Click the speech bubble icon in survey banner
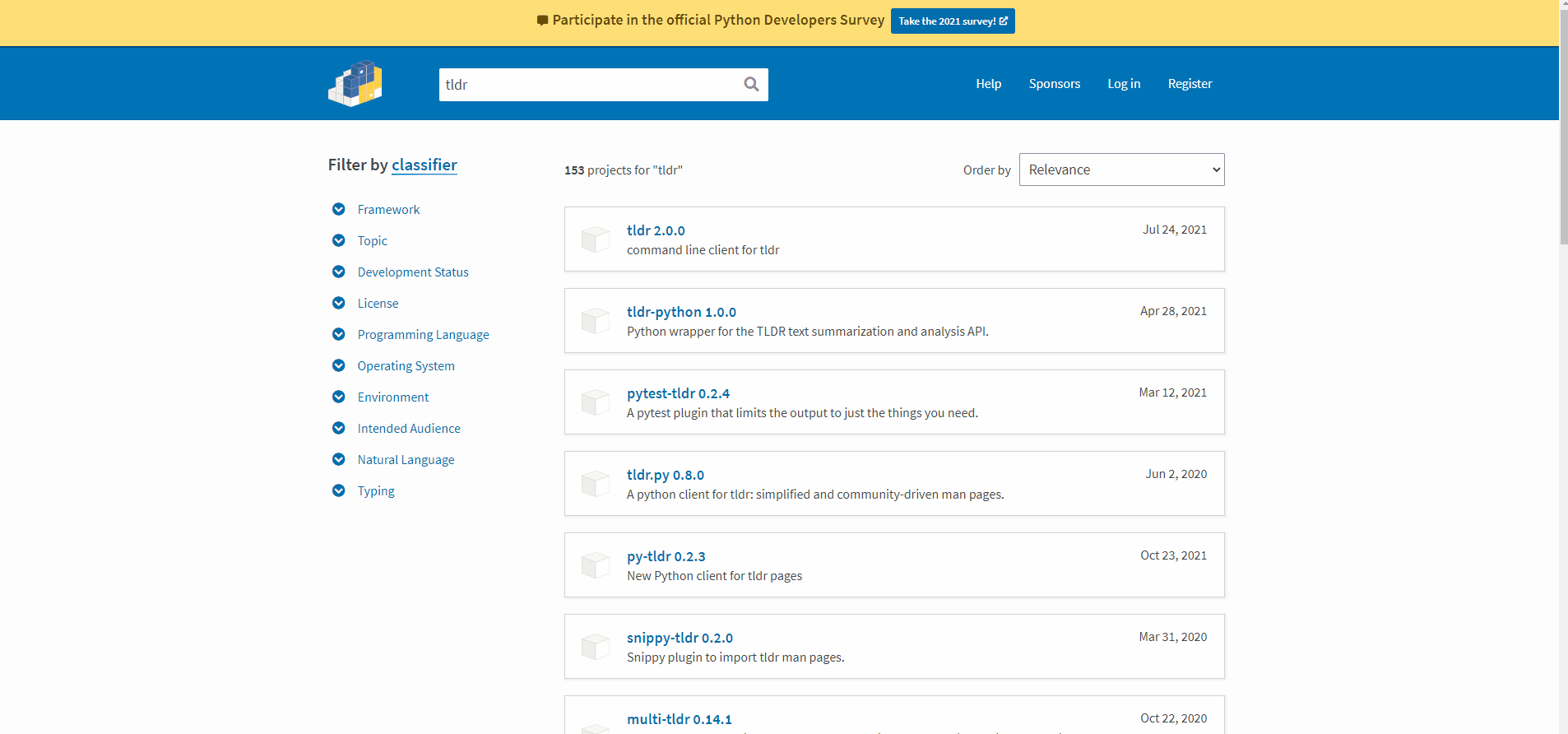Screen dimensions: 1568x734 [542, 21]
